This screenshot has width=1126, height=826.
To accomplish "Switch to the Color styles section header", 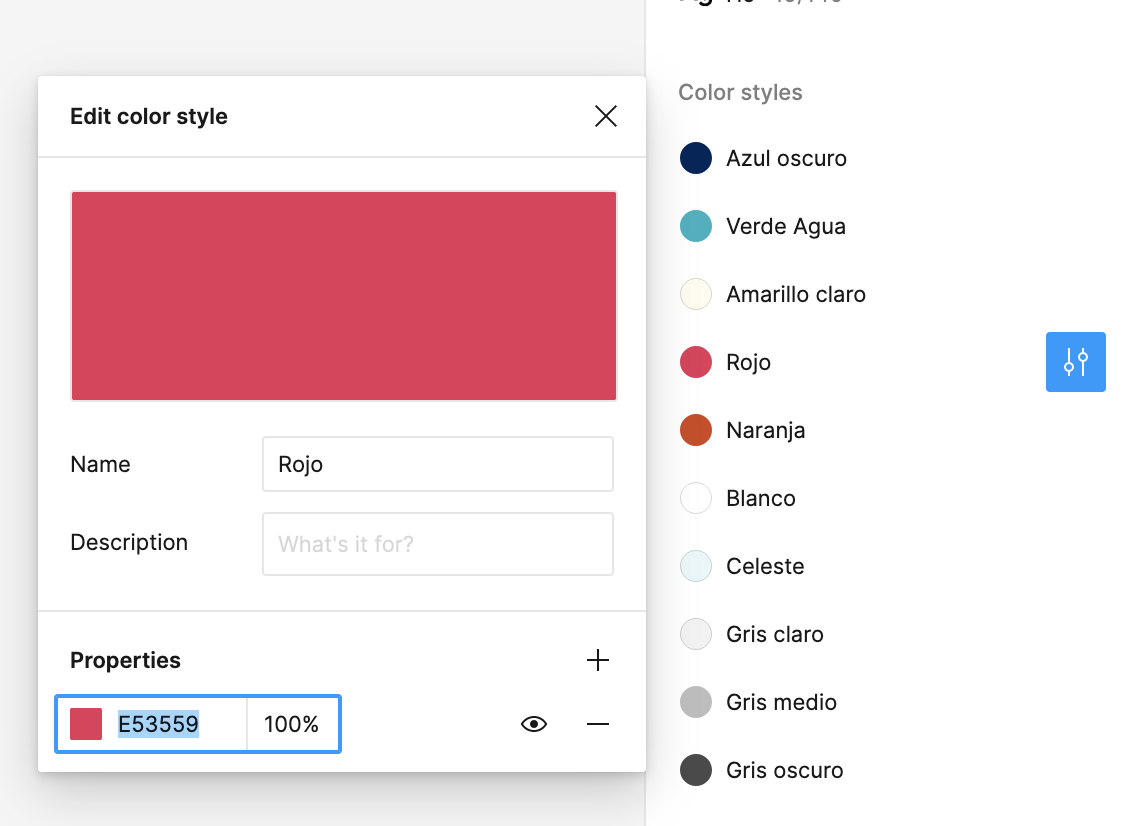I will click(x=740, y=92).
